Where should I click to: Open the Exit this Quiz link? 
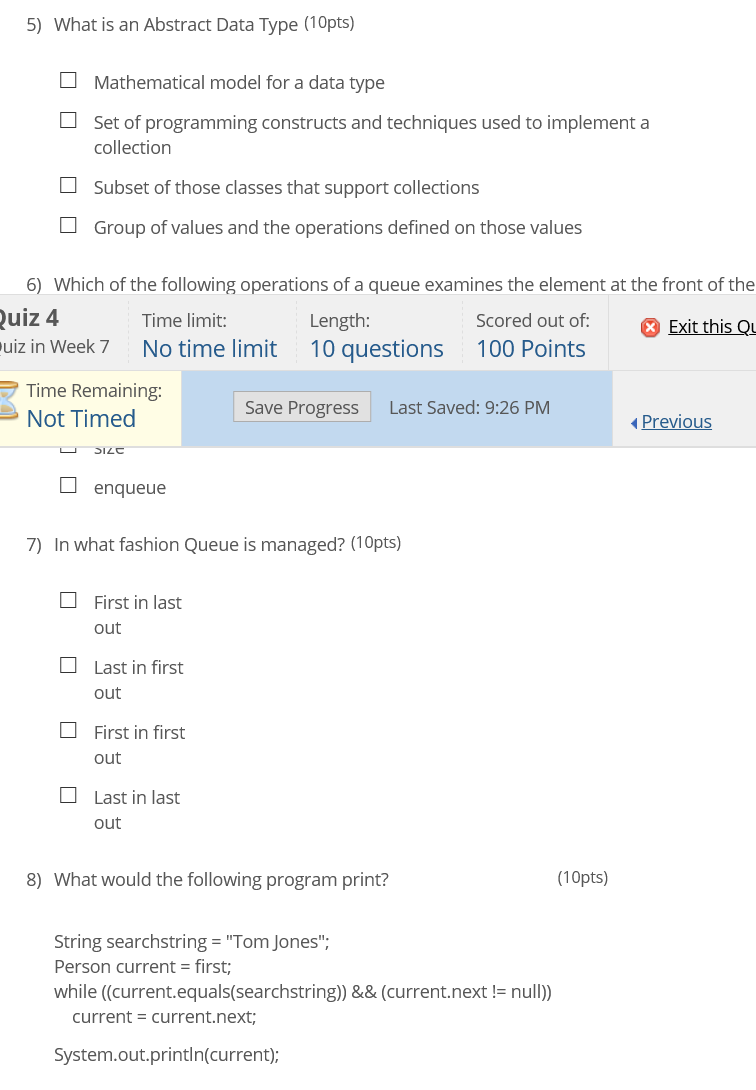point(711,327)
